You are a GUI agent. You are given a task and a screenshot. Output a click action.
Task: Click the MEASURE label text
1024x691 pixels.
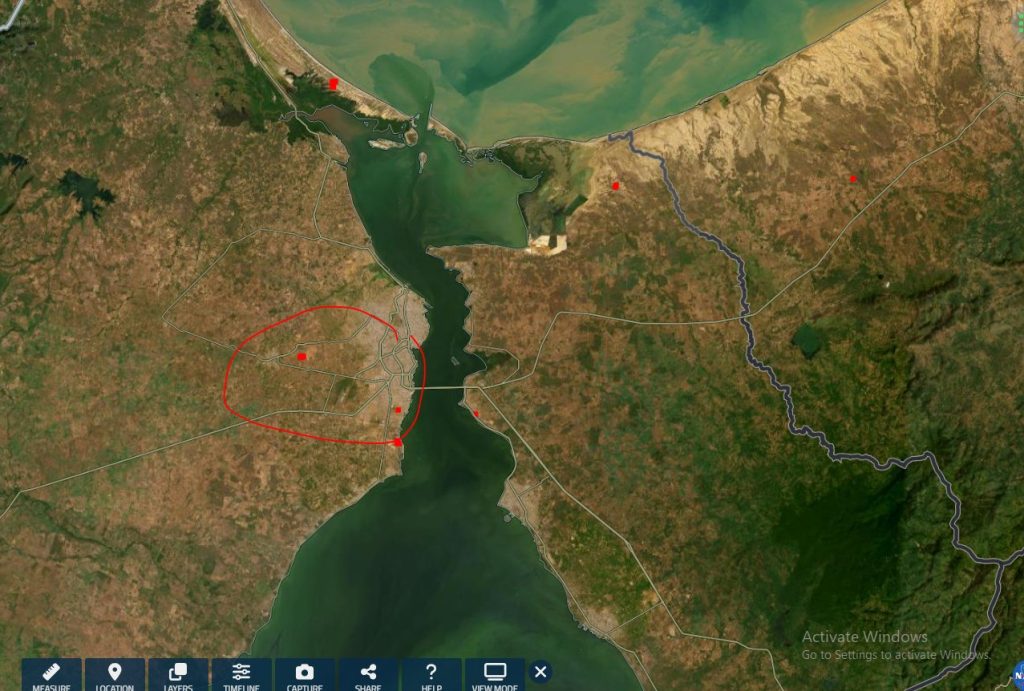pyautogui.click(x=50, y=686)
